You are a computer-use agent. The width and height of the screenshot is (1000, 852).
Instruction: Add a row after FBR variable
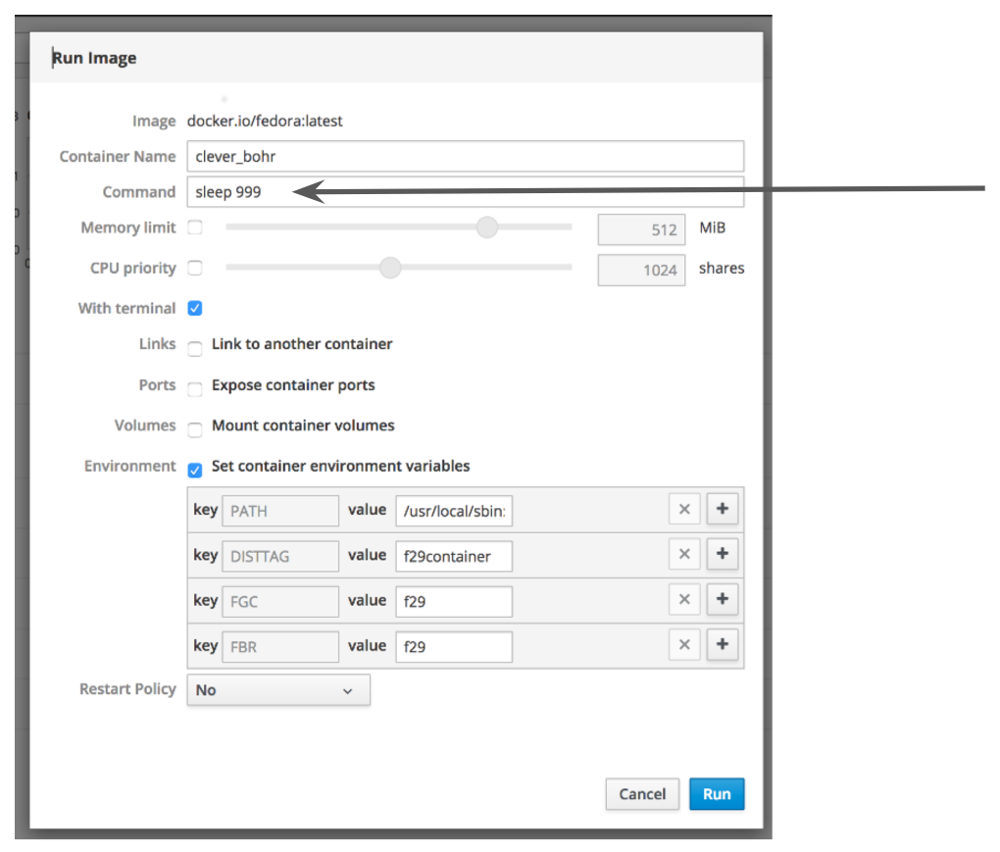(723, 645)
